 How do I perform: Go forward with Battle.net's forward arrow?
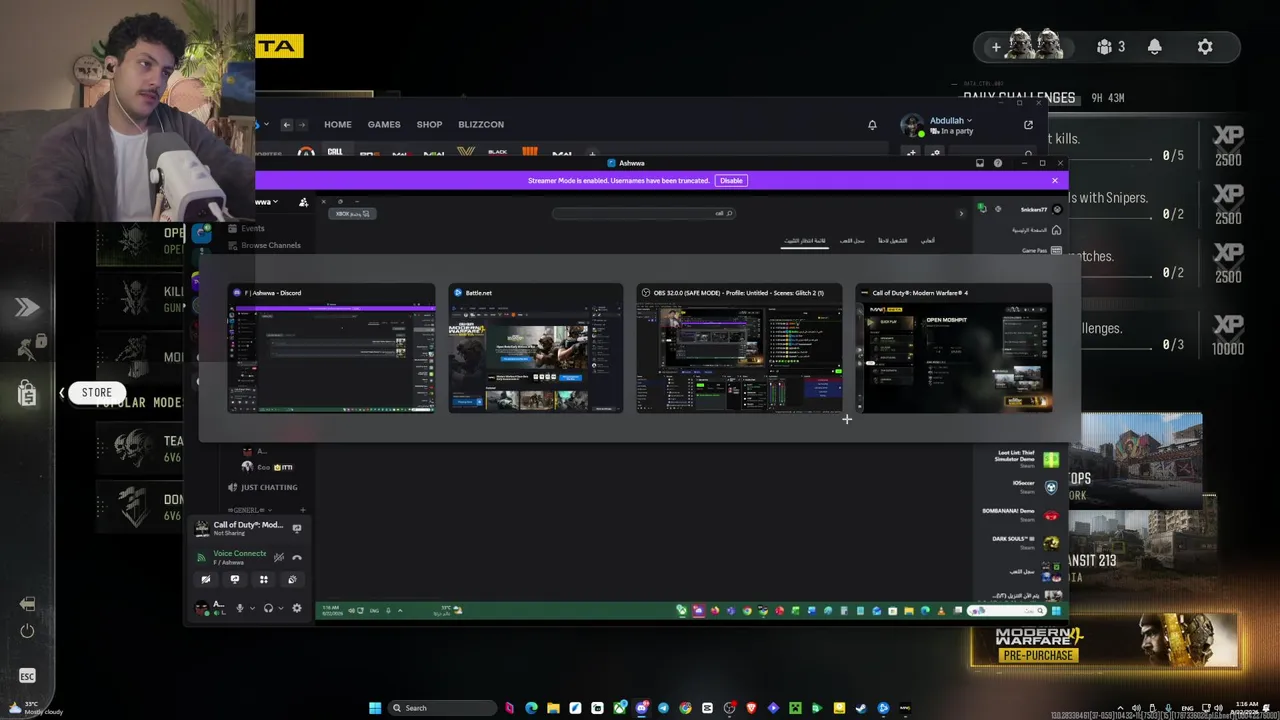coord(302,125)
